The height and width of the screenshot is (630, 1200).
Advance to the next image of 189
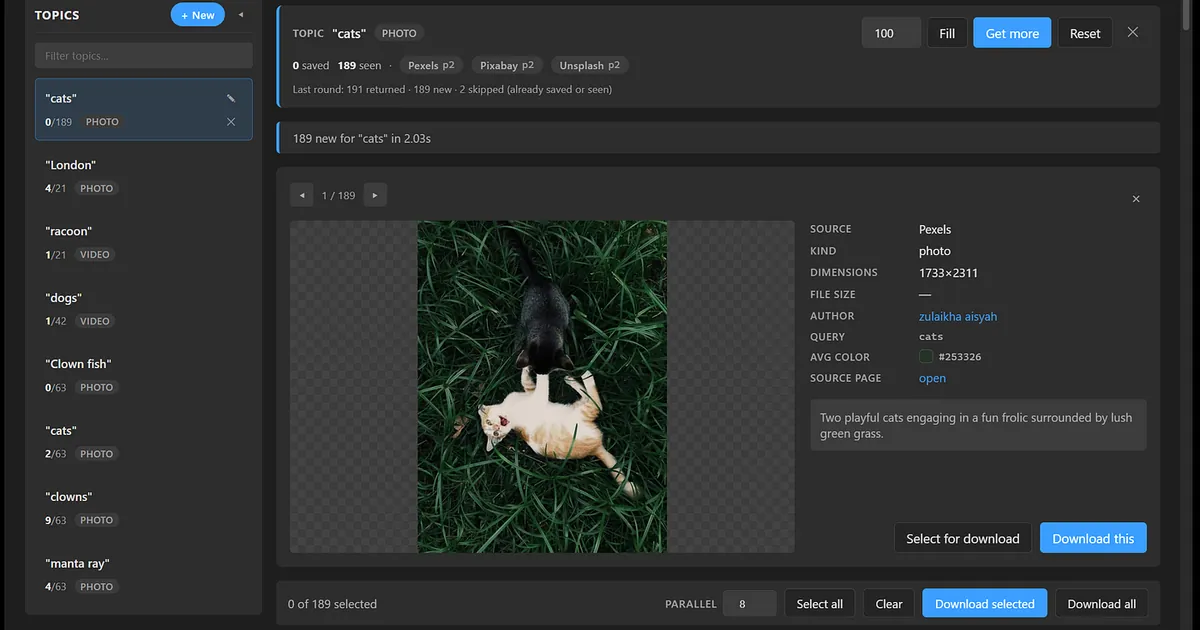pos(375,195)
